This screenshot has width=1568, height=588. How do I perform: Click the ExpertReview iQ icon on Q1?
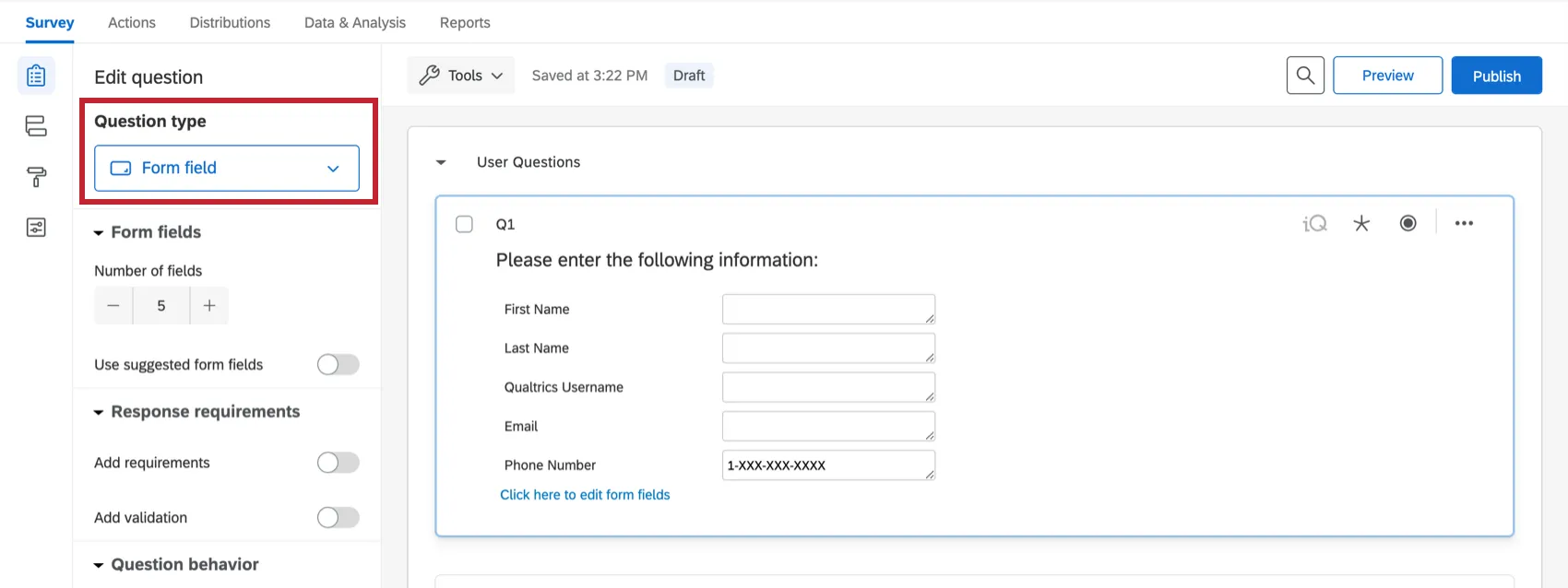click(x=1314, y=224)
